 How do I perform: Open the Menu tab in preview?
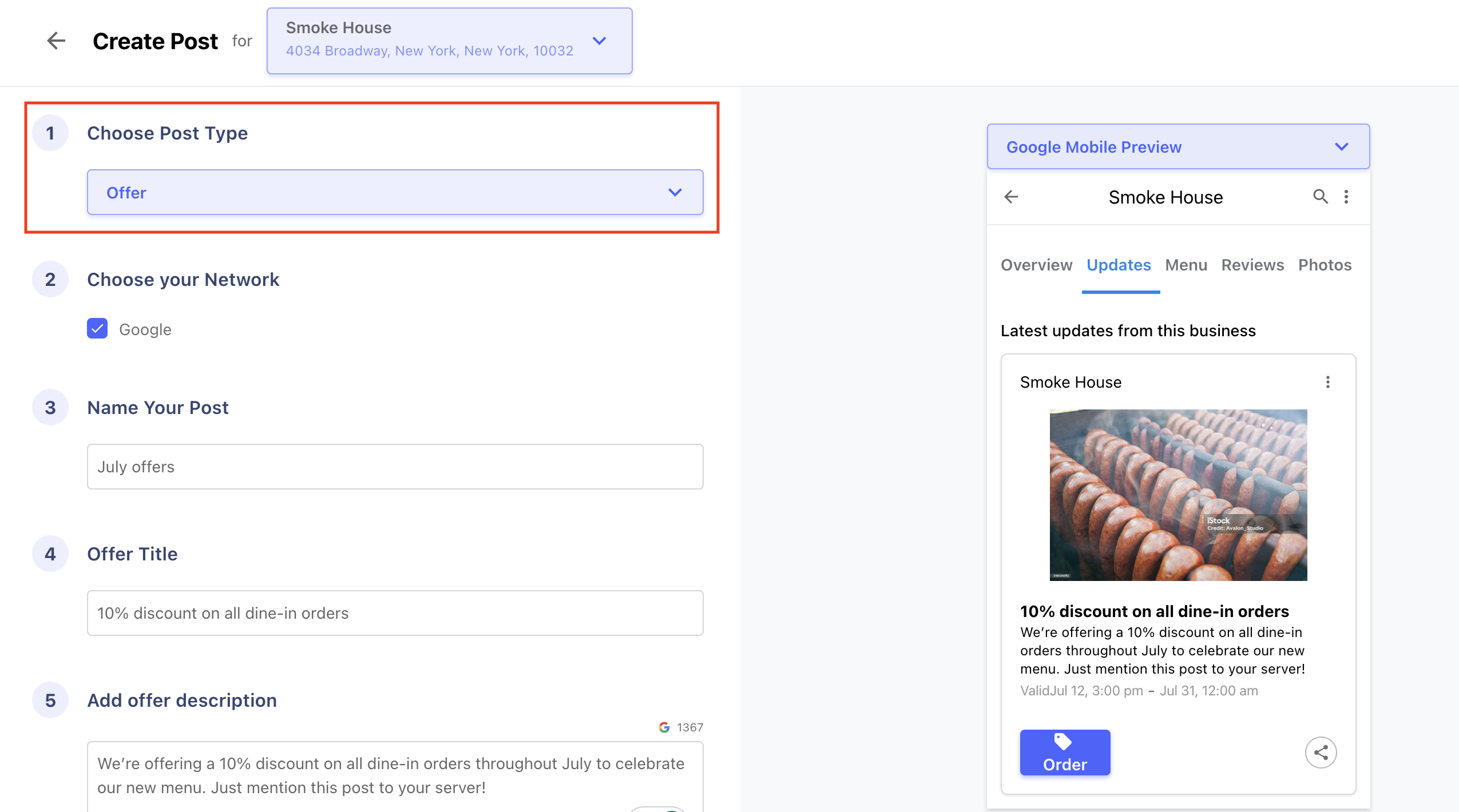click(1186, 265)
